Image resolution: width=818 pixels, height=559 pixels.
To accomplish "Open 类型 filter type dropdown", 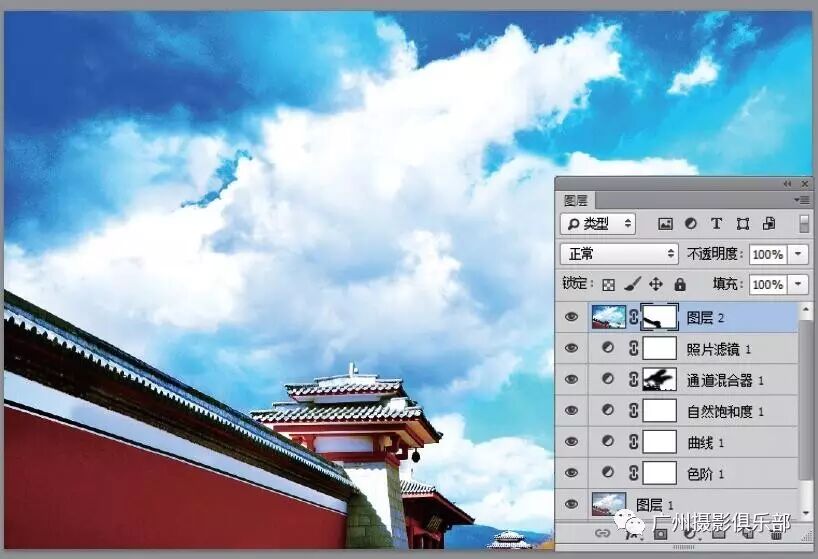I will [598, 224].
